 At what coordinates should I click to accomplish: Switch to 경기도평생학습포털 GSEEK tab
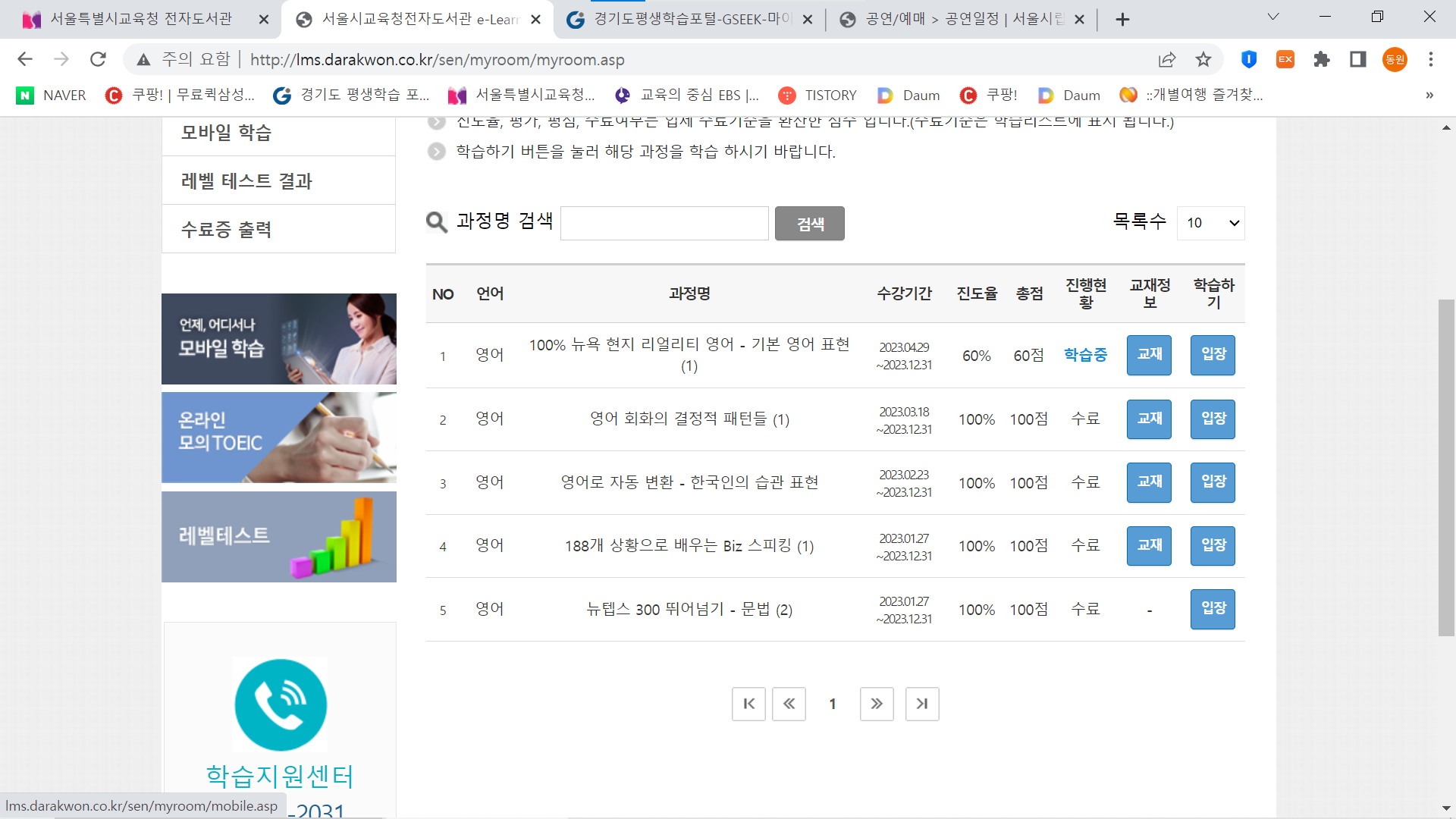681,19
